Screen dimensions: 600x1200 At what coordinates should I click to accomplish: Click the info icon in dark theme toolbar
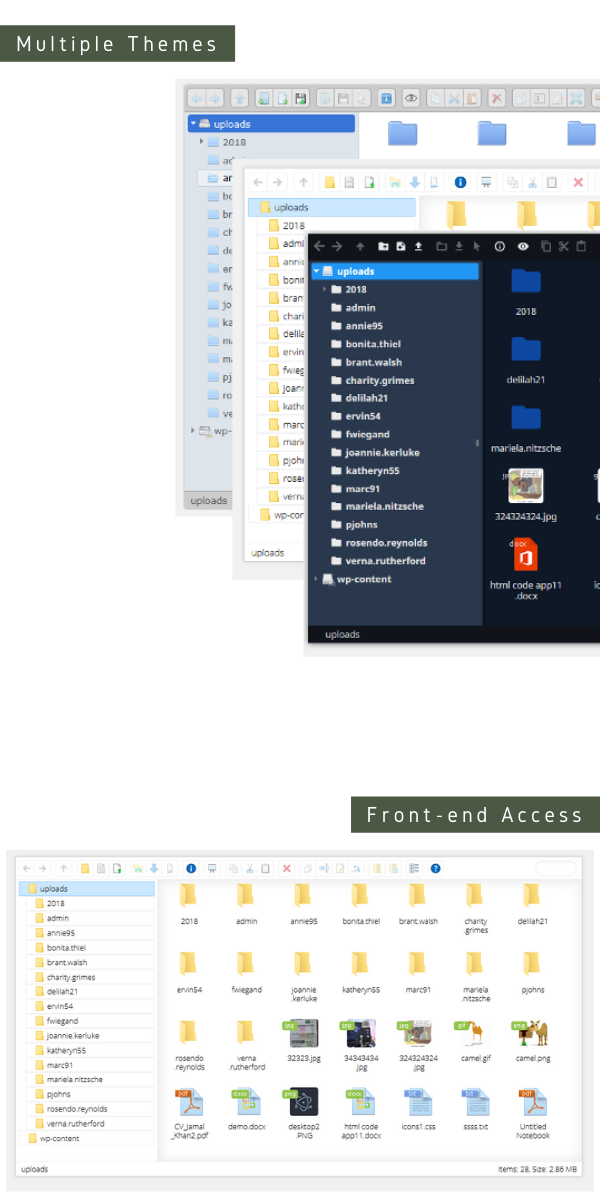[x=499, y=246]
